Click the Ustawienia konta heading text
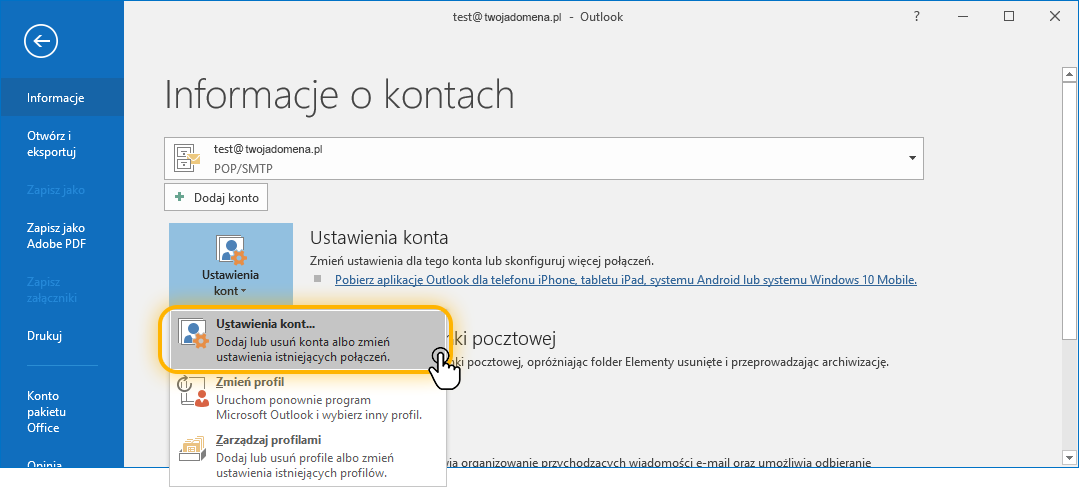1079x487 pixels. point(379,237)
